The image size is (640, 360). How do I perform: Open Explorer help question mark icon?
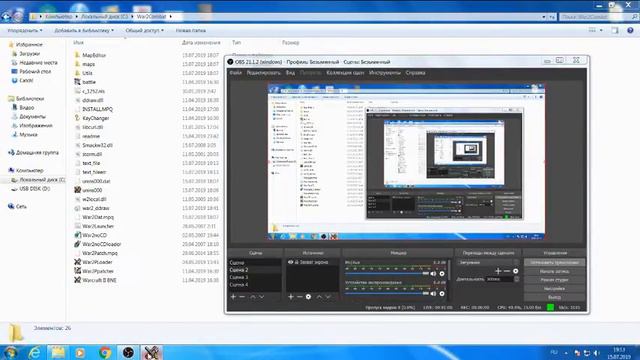pos(630,30)
